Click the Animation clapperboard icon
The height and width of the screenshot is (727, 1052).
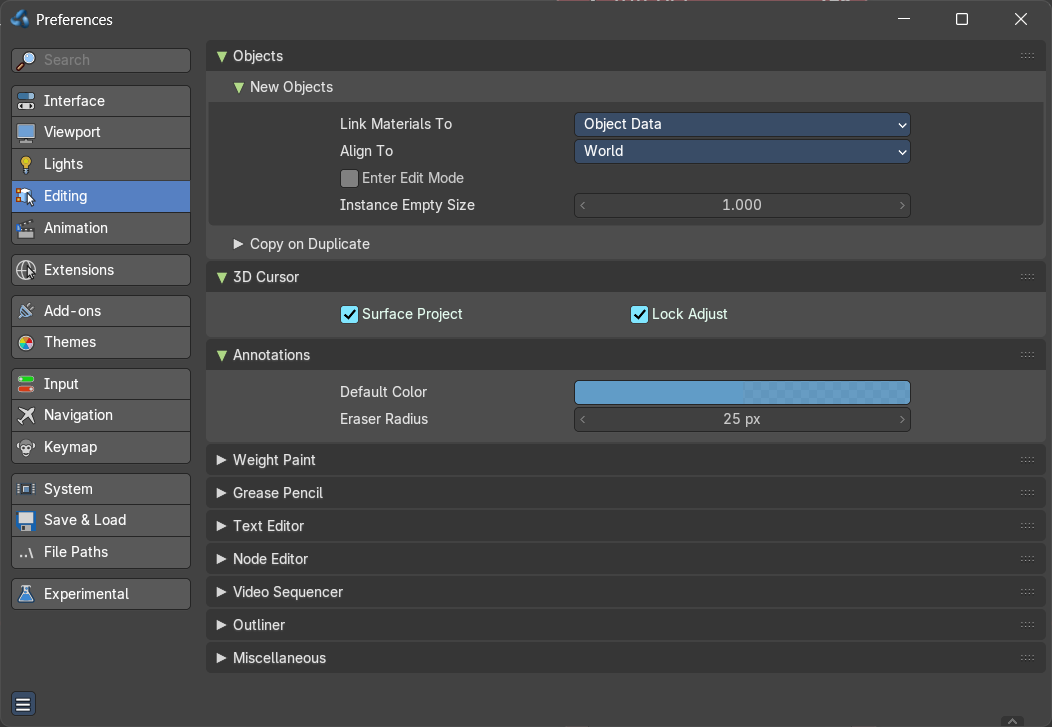pyautogui.click(x=26, y=229)
